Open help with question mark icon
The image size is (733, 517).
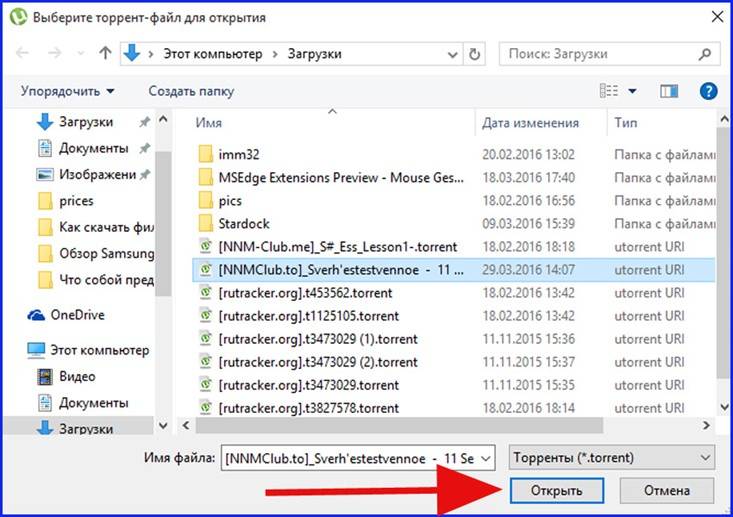[x=708, y=91]
